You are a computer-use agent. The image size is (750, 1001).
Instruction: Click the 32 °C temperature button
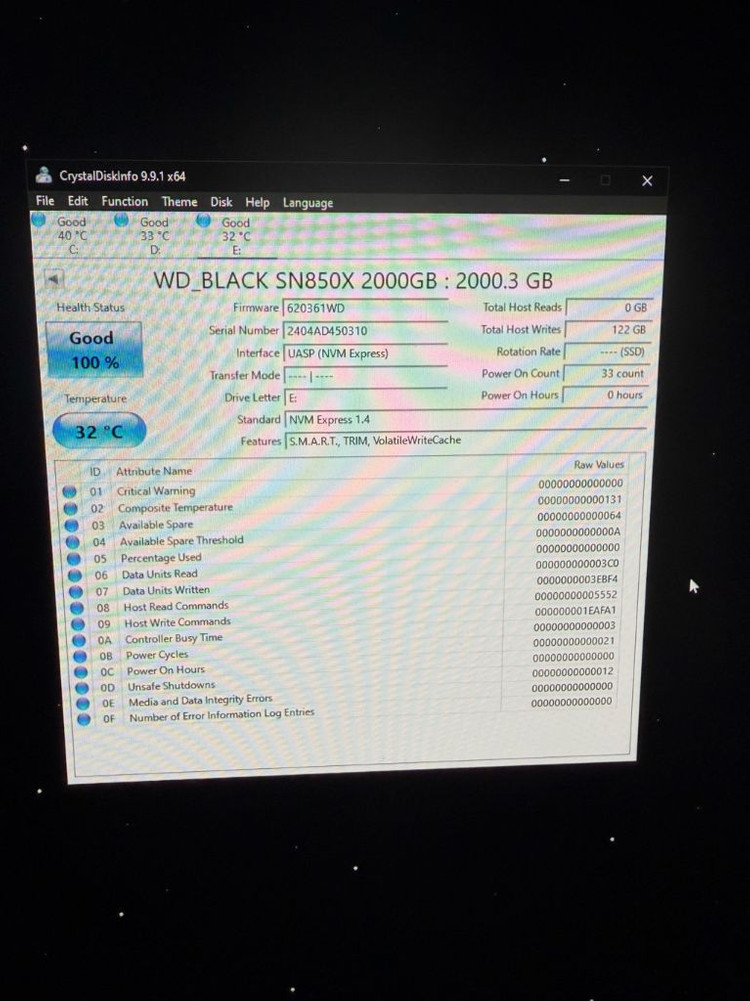(x=99, y=431)
